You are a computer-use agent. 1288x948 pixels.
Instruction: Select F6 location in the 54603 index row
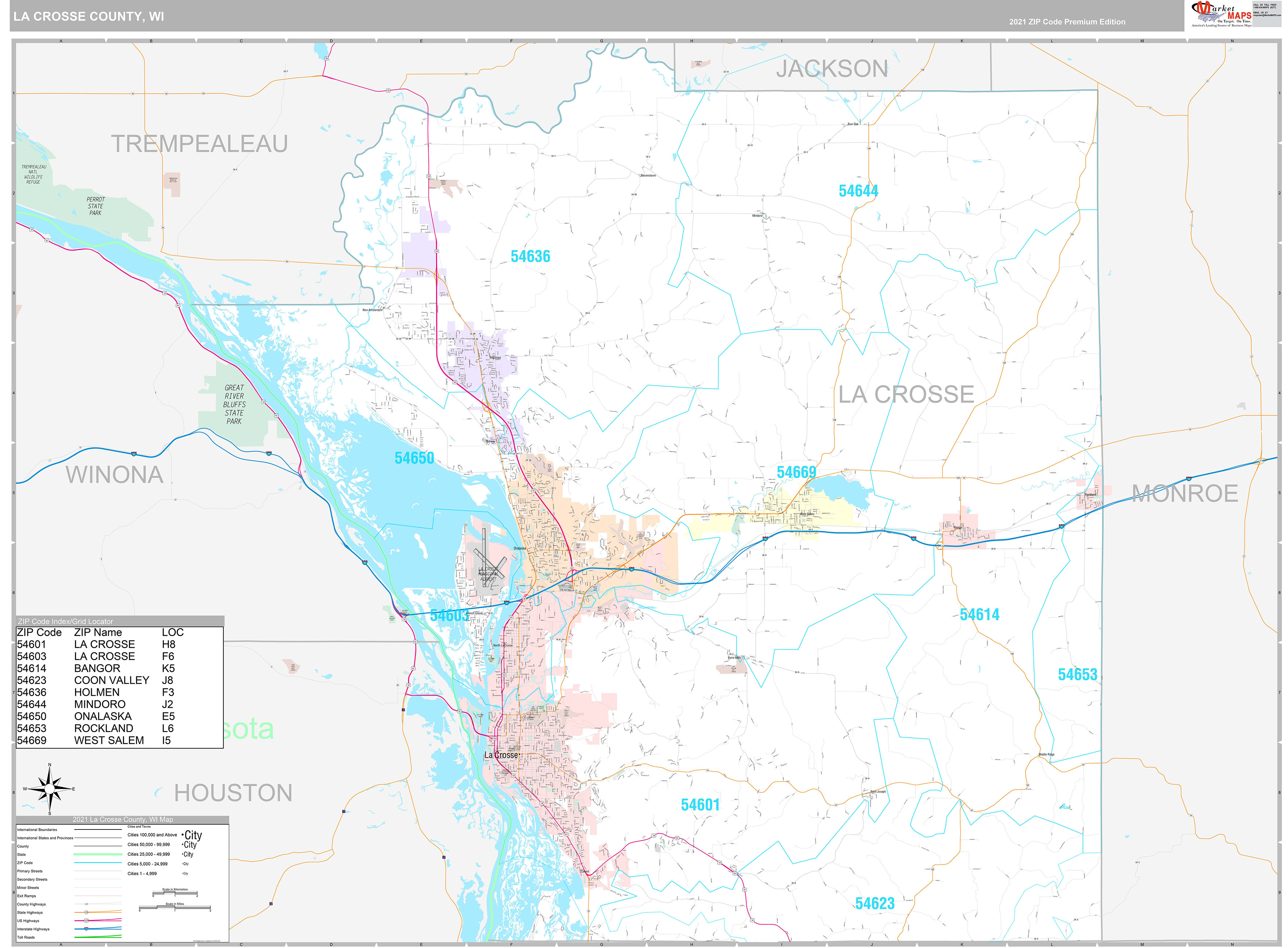(168, 656)
